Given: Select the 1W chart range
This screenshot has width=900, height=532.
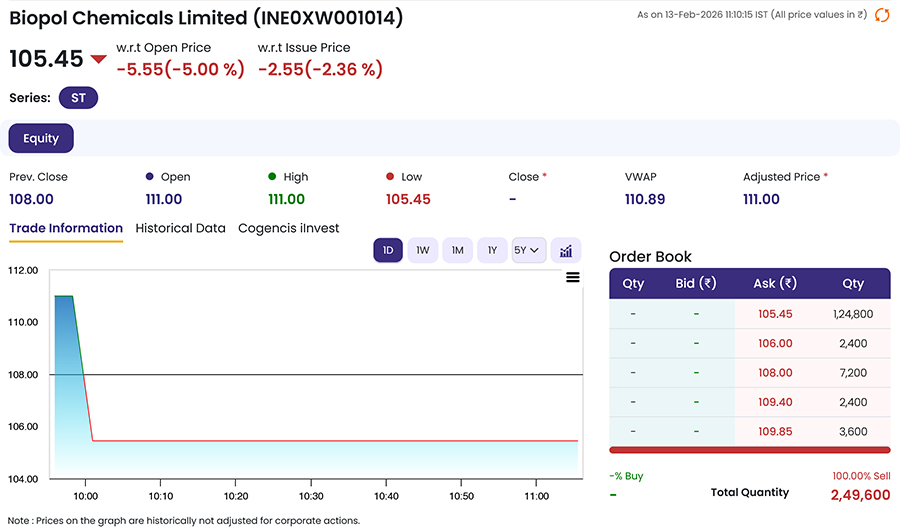Looking at the screenshot, I should [x=422, y=250].
